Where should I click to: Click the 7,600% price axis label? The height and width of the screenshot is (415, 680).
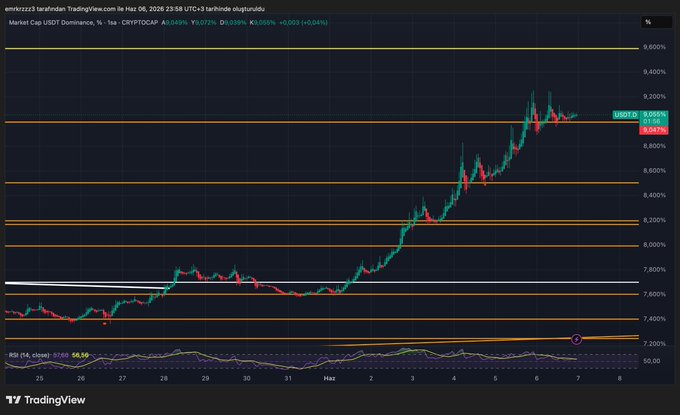[x=654, y=294]
